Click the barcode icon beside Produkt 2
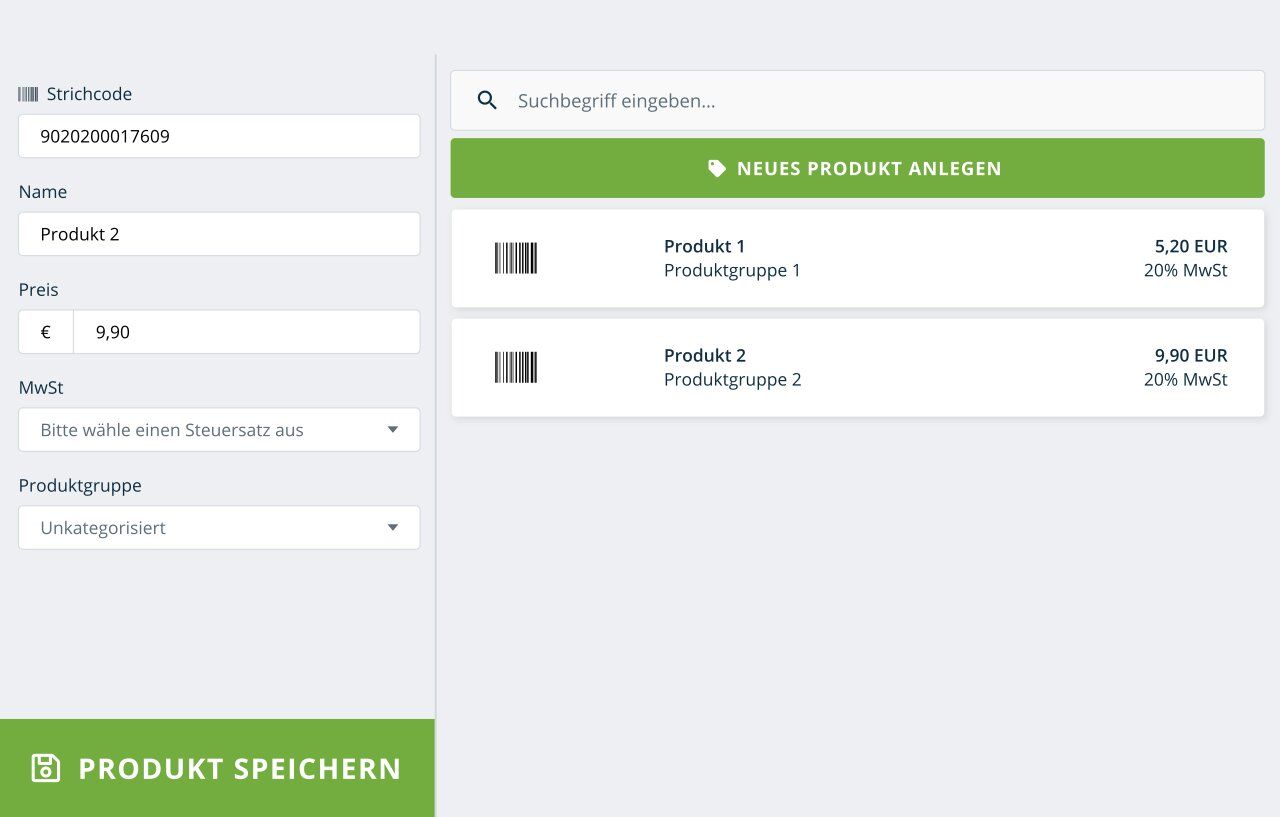 (516, 367)
